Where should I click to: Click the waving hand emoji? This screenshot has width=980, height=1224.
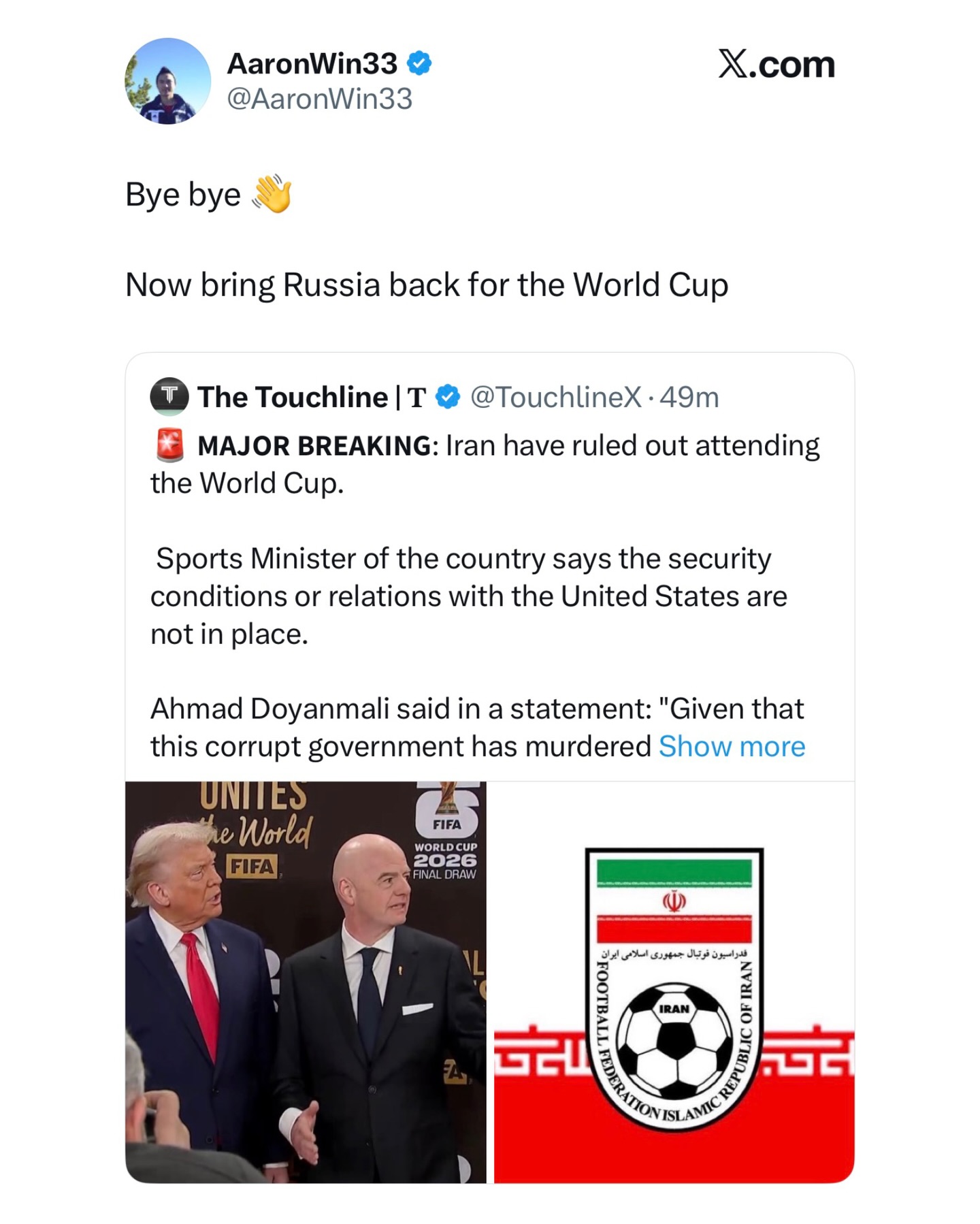point(272,194)
